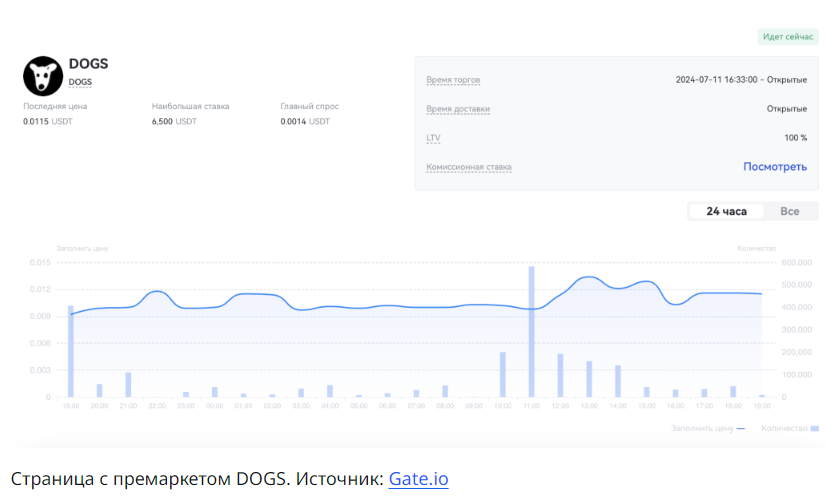Click the Последняя цена label
The image size is (825, 504).
(x=55, y=106)
